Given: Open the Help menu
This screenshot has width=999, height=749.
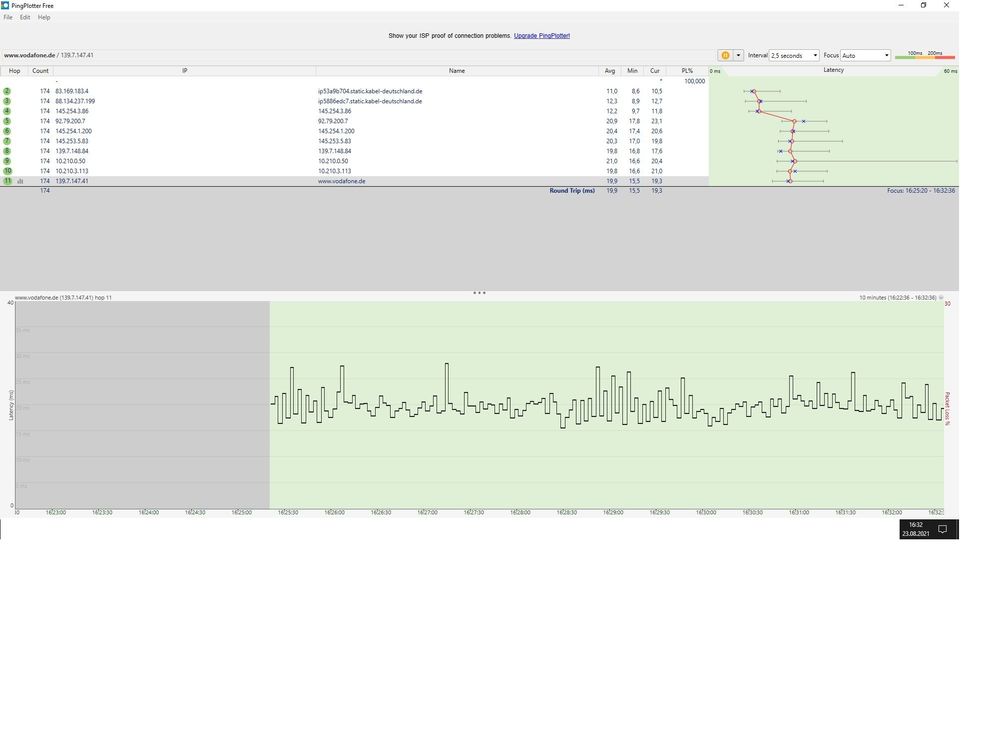Looking at the screenshot, I should point(44,17).
